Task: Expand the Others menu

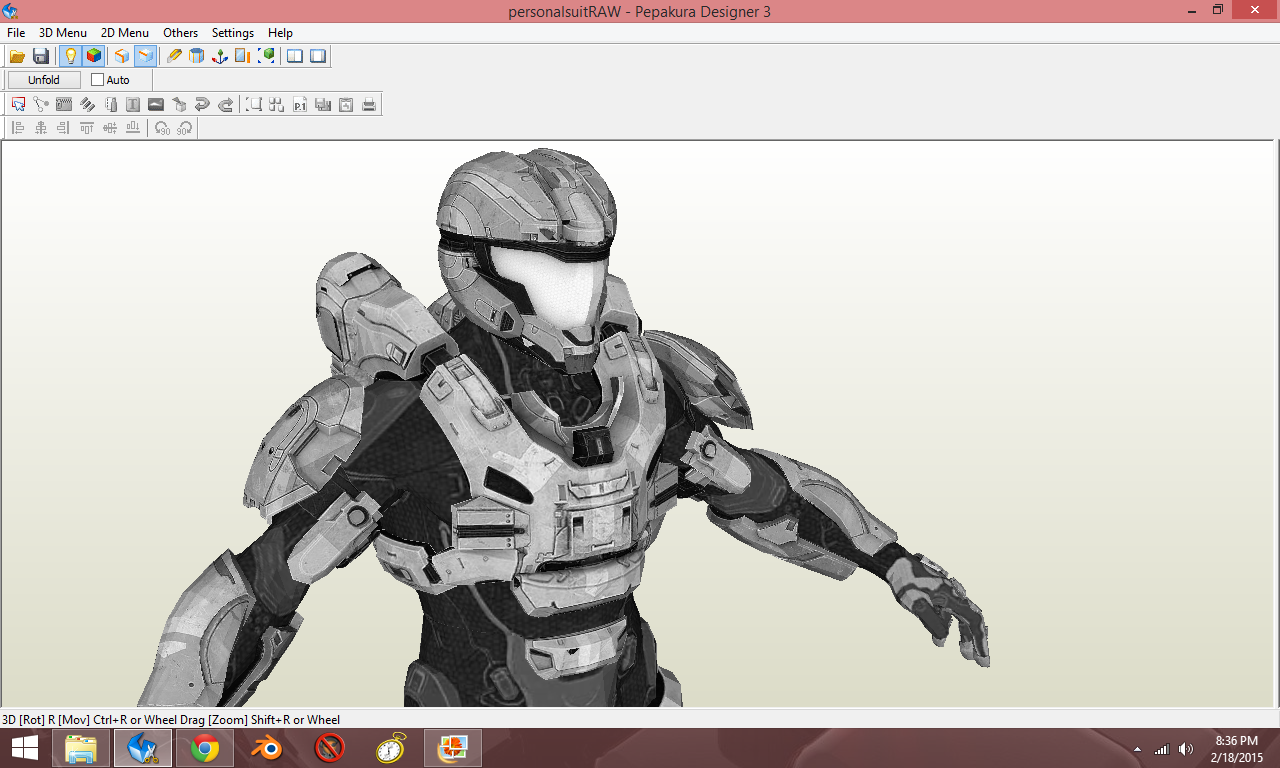Action: coord(181,33)
